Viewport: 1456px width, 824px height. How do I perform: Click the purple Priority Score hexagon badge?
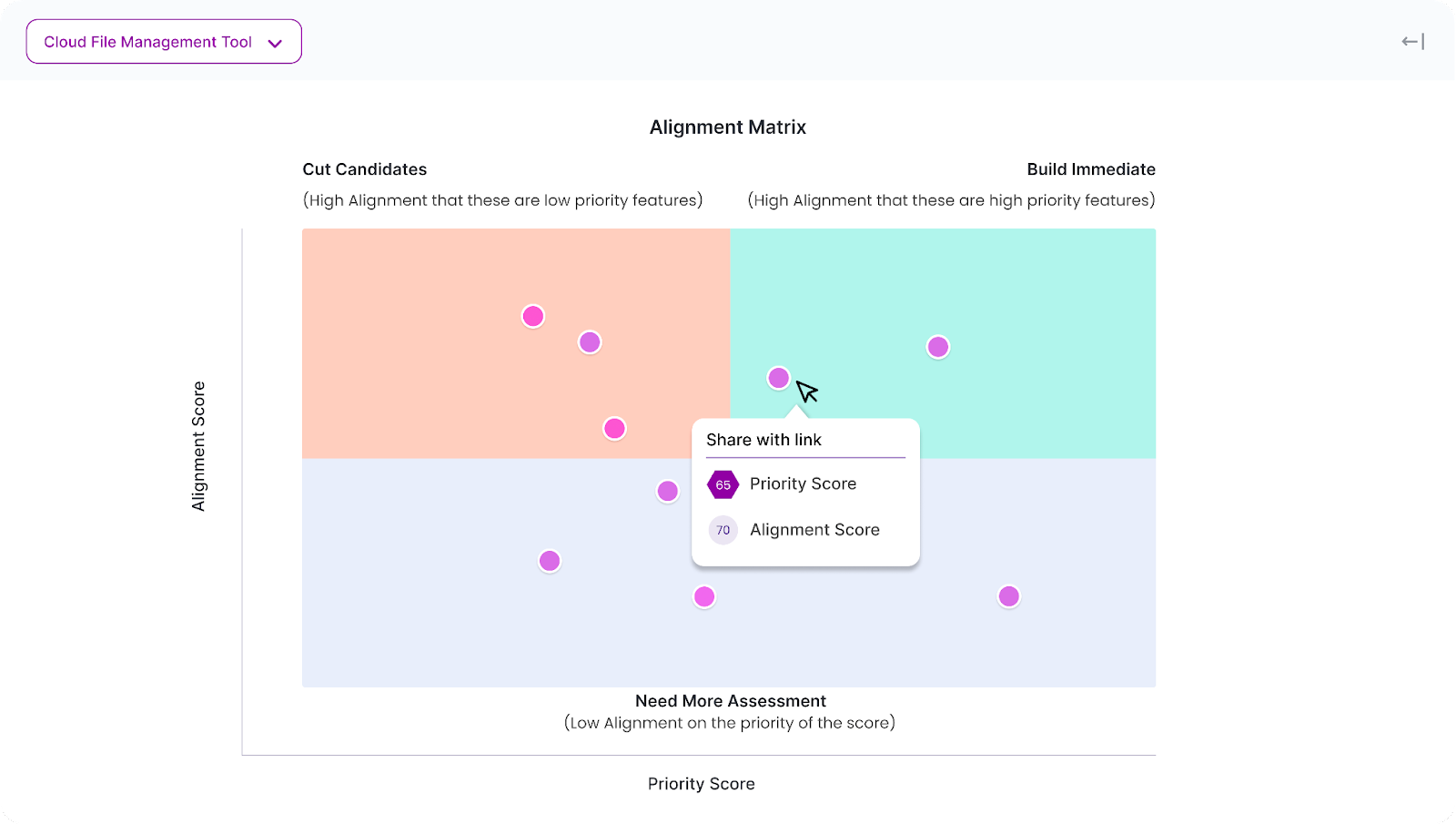723,483
